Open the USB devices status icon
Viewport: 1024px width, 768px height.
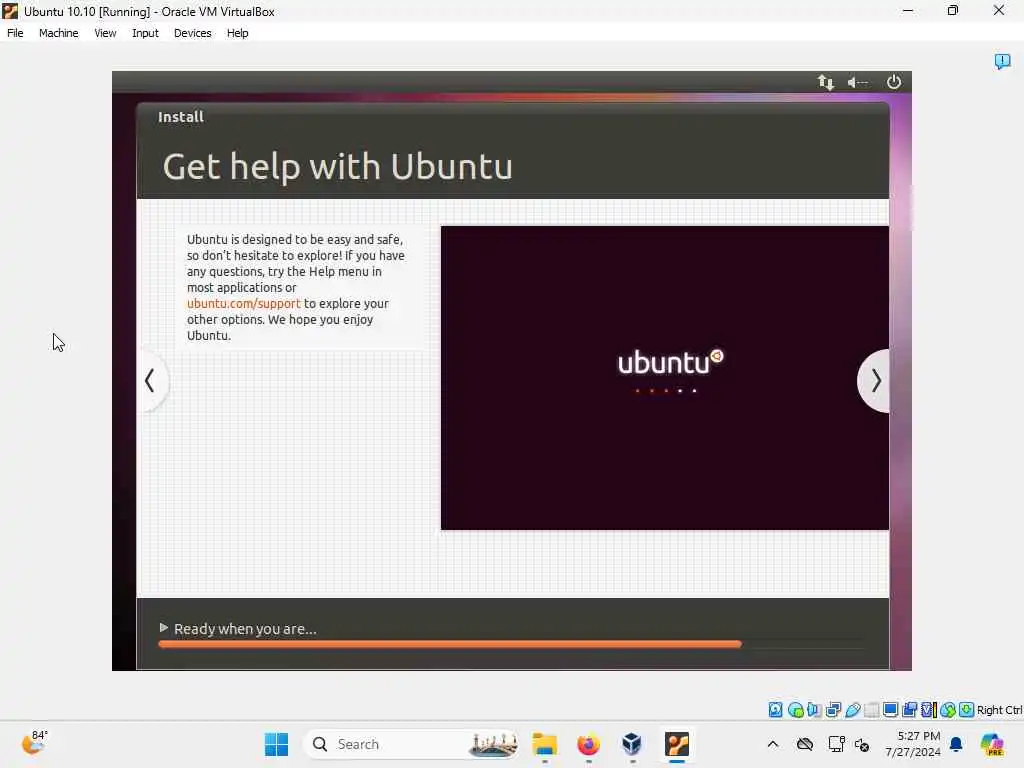click(852, 710)
